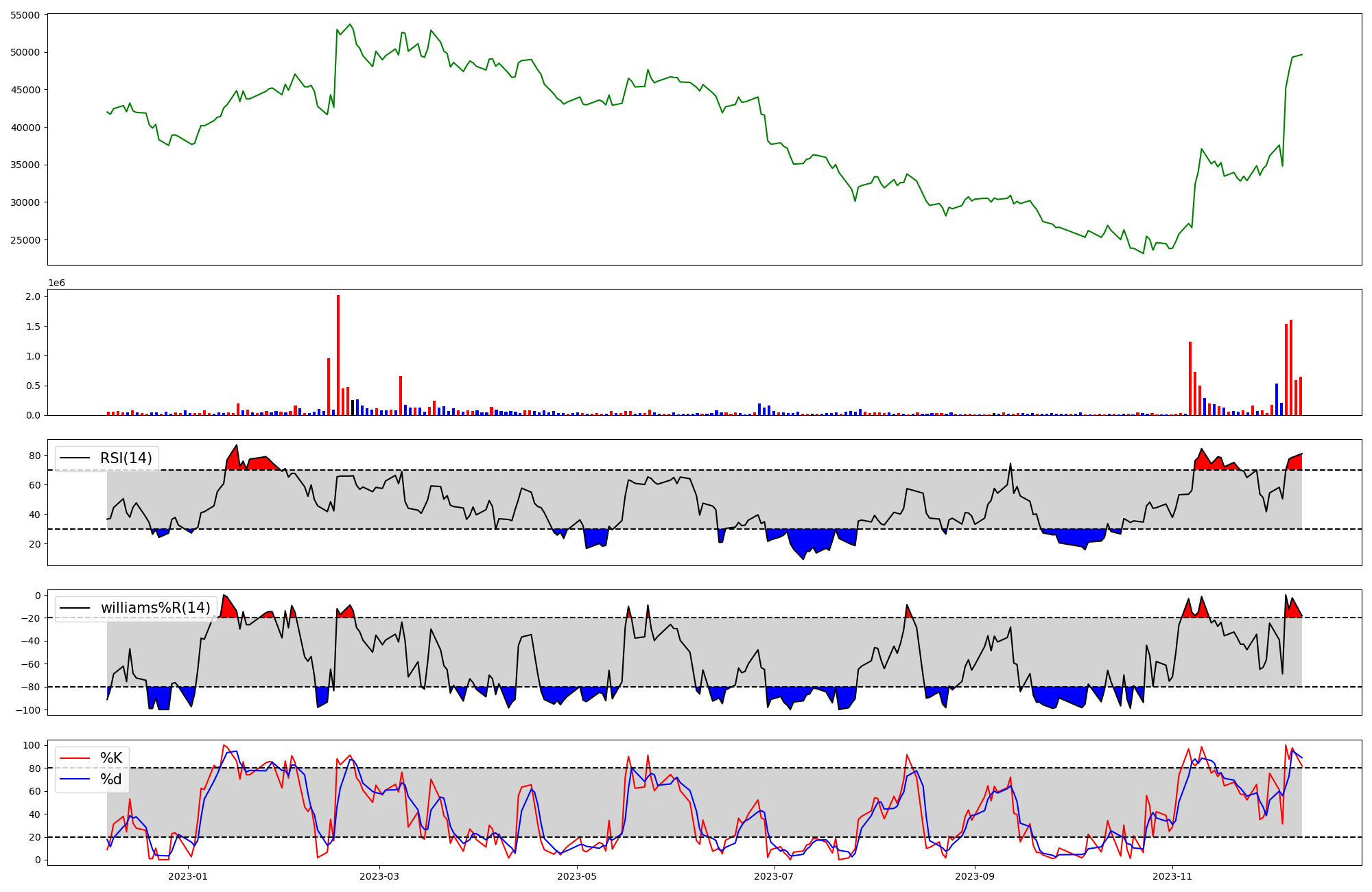Click the williams%R(14) legend entry
1372x892 pixels.
pos(155,608)
